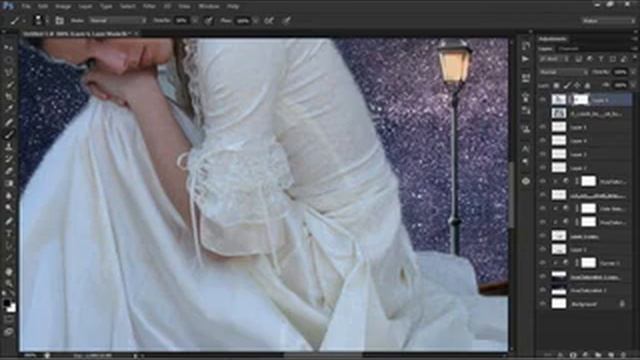Click the new adjustment layer icon
Screen dimensions: 640x360
[585, 355]
